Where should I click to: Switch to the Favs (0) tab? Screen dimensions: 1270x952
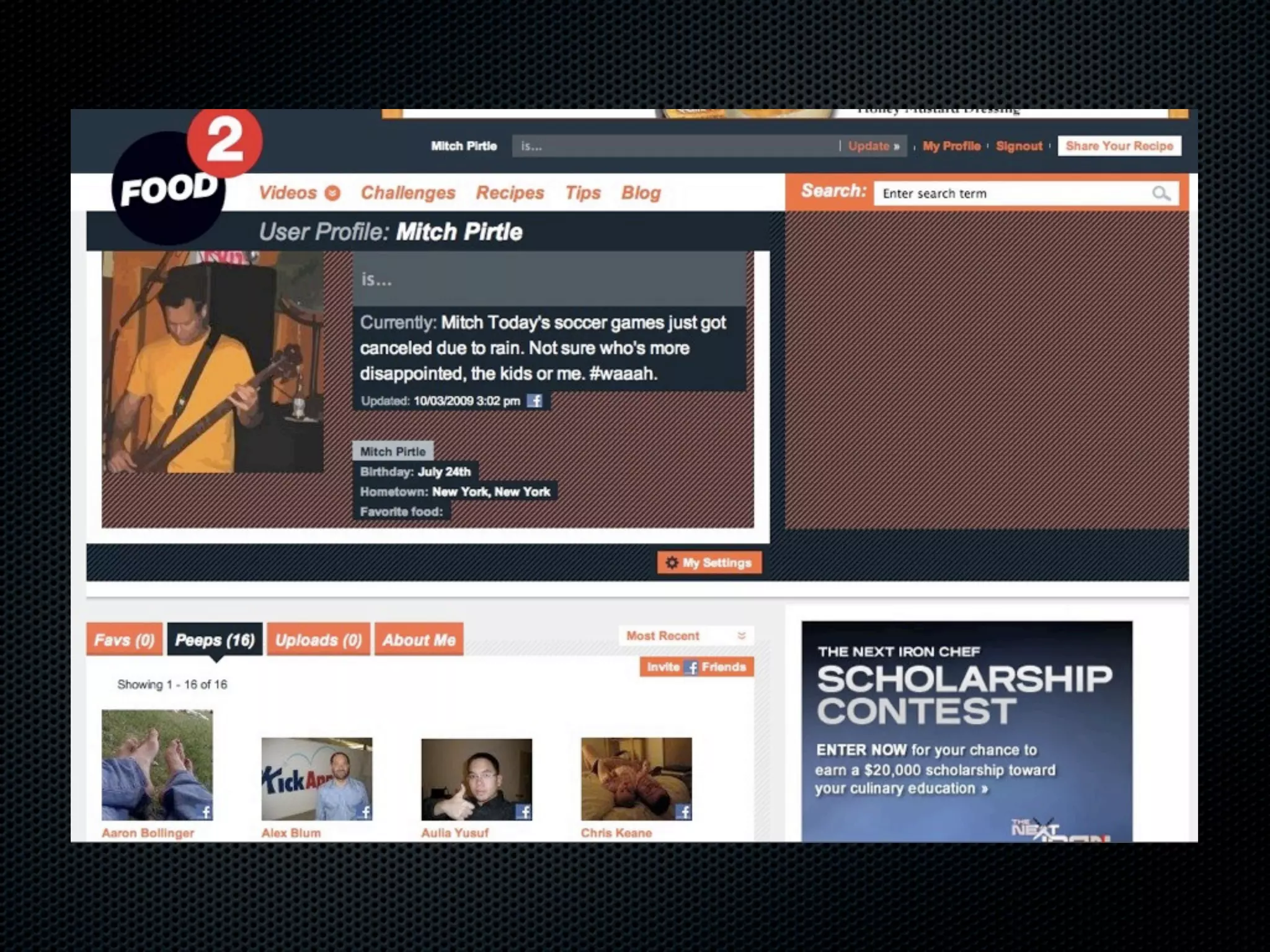tap(125, 640)
